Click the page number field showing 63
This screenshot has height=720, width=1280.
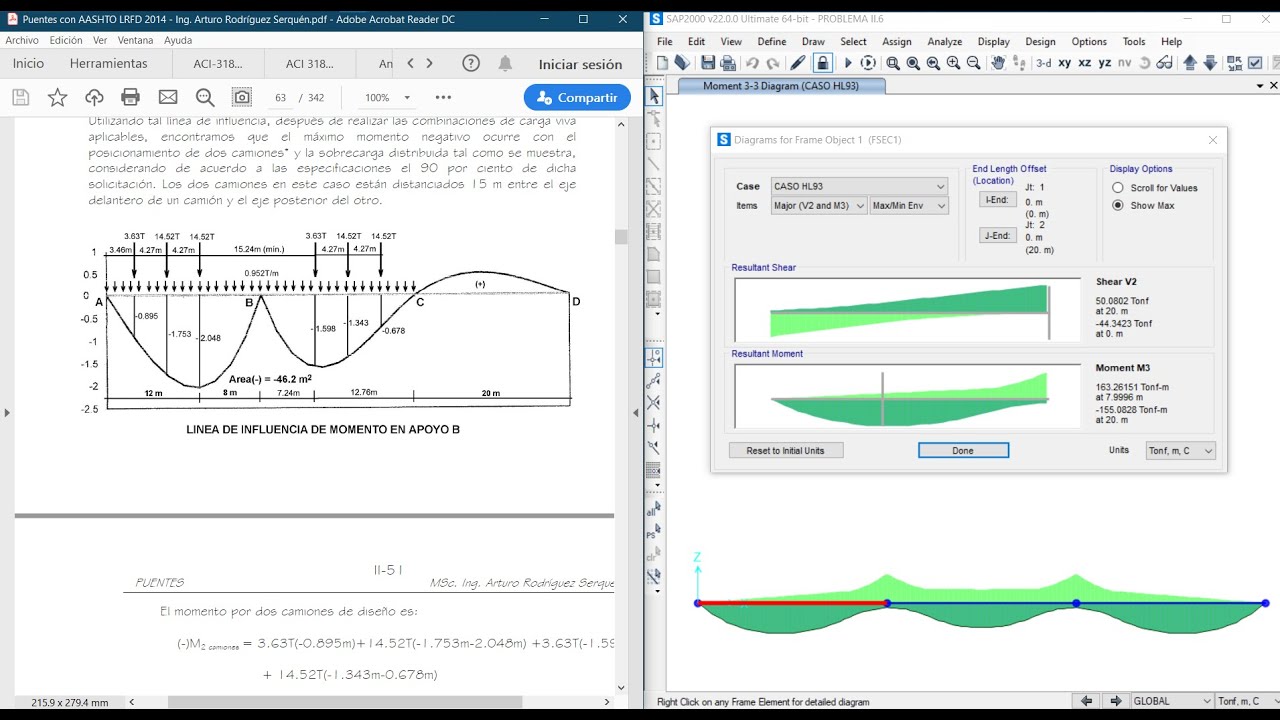point(280,98)
